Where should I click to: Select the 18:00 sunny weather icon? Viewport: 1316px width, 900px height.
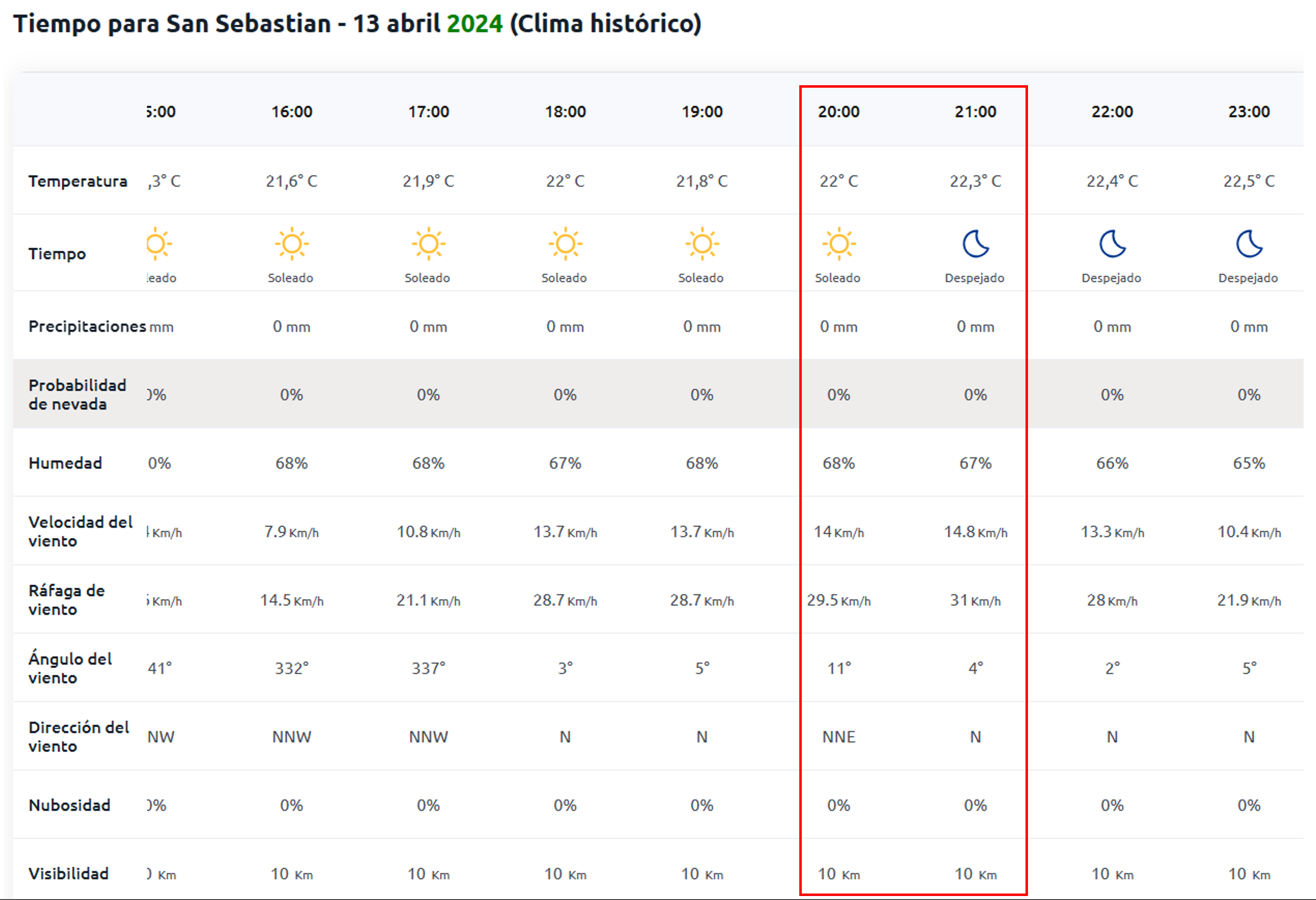point(565,244)
